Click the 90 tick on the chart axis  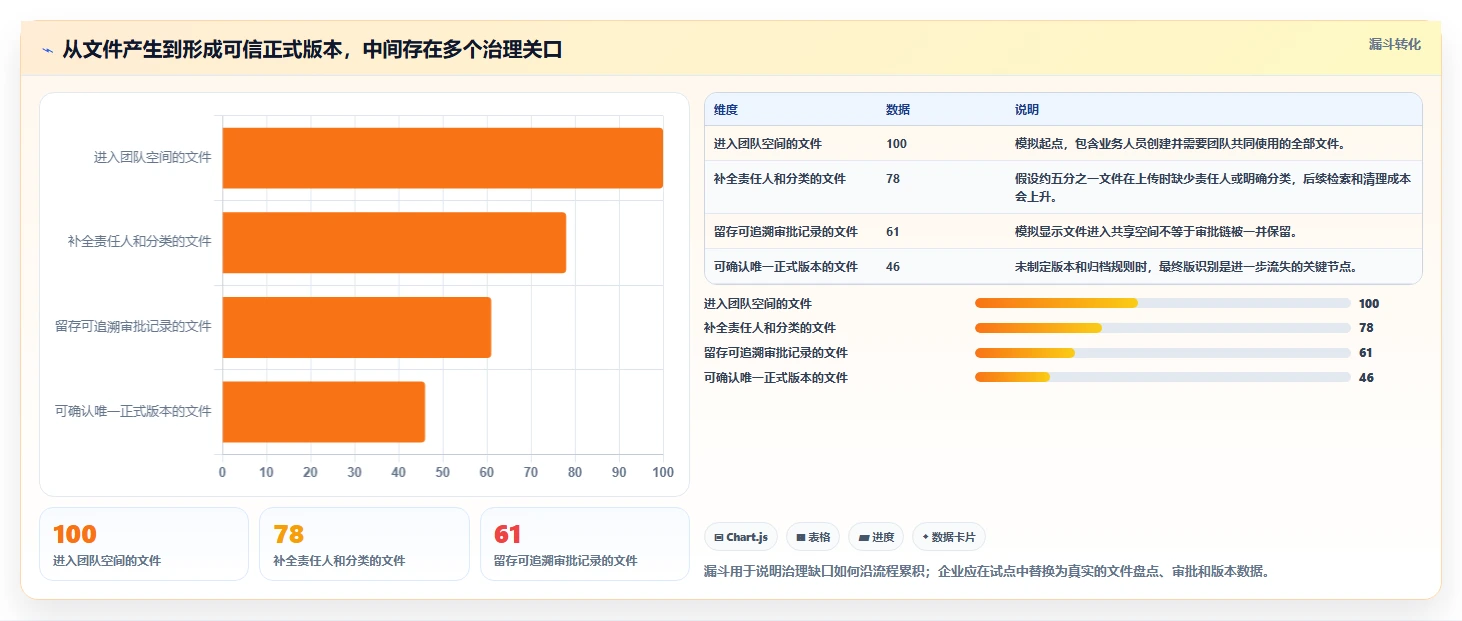click(x=619, y=472)
